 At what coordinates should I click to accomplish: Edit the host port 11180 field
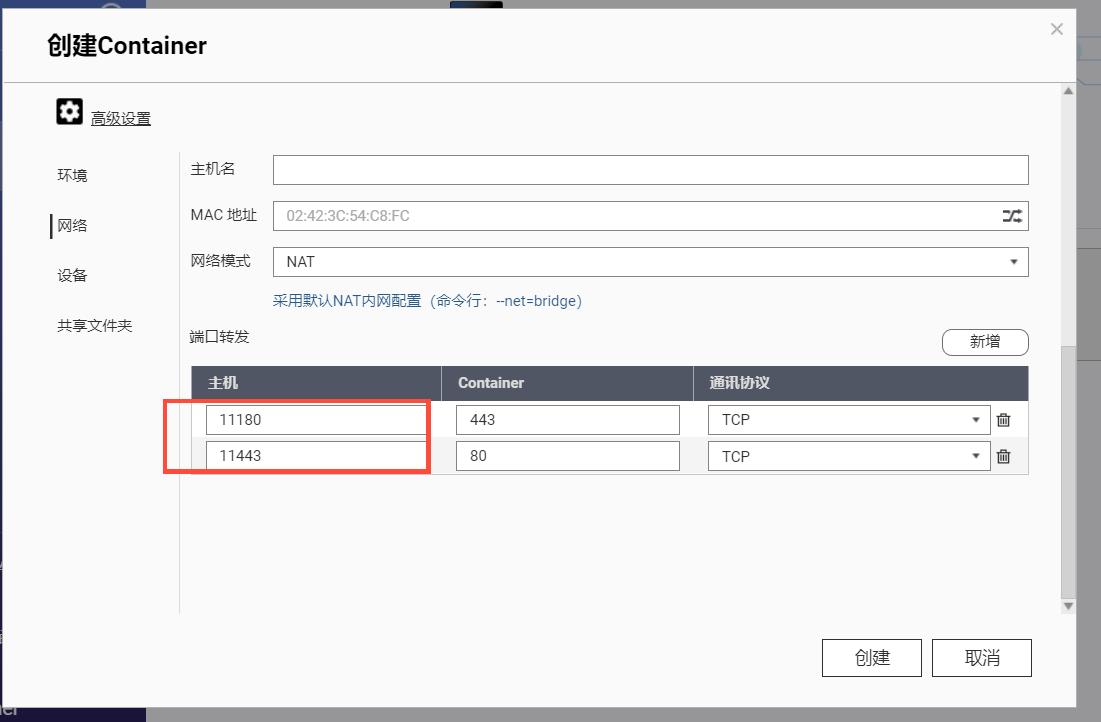tap(315, 419)
